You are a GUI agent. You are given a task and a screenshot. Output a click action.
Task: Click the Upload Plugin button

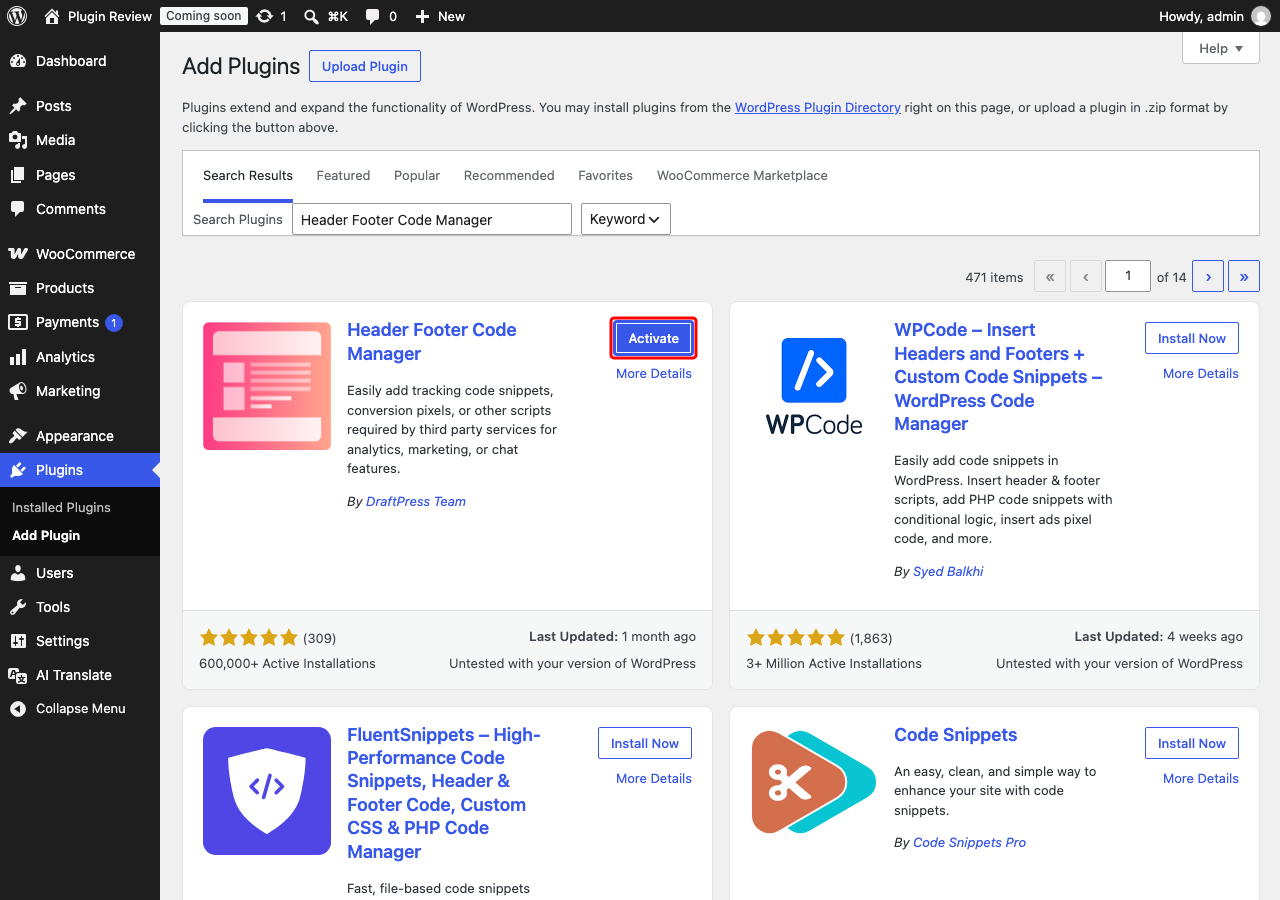(x=365, y=66)
